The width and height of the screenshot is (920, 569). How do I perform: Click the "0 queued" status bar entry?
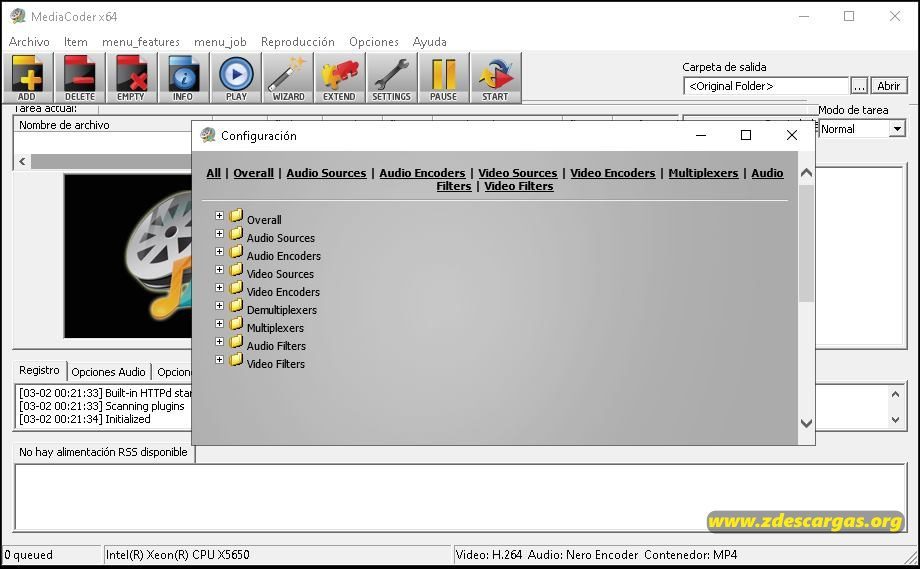tap(29, 555)
